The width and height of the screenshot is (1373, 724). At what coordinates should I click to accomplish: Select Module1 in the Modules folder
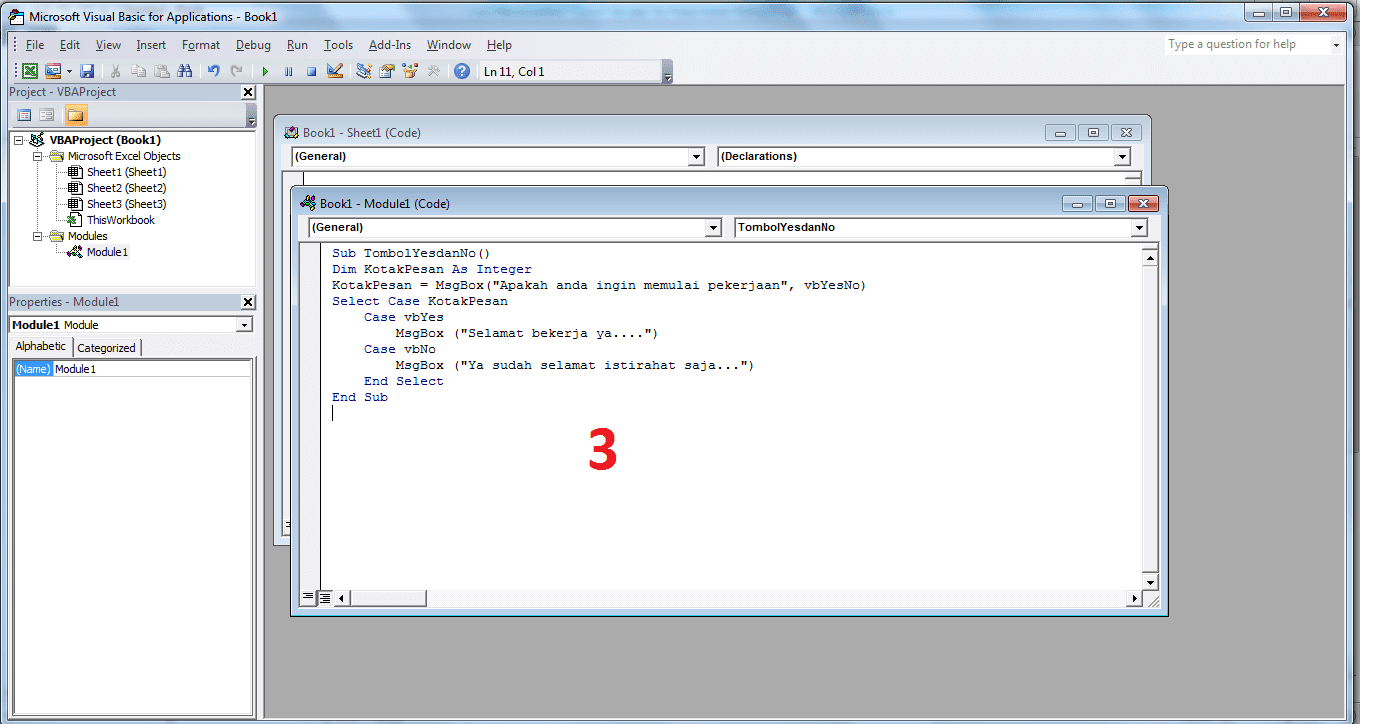[x=107, y=252]
